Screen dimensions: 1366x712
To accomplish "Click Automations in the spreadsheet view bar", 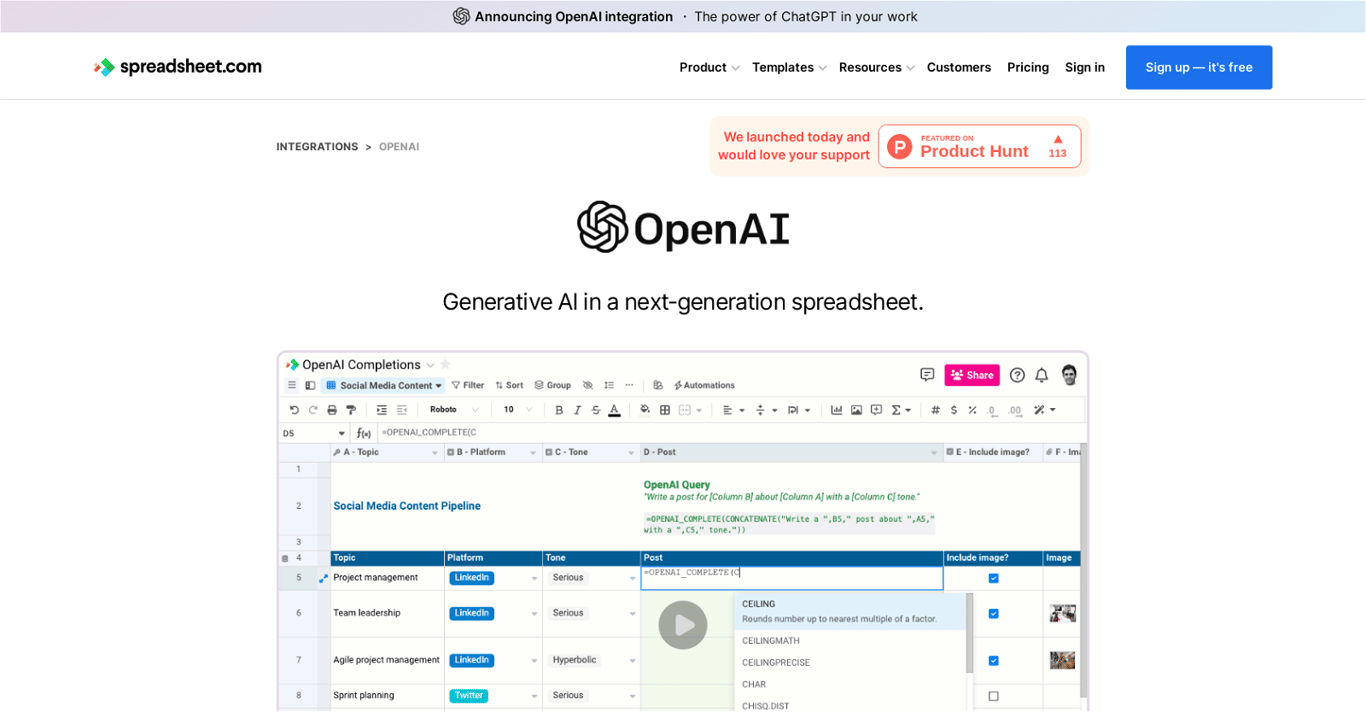I will [704, 385].
